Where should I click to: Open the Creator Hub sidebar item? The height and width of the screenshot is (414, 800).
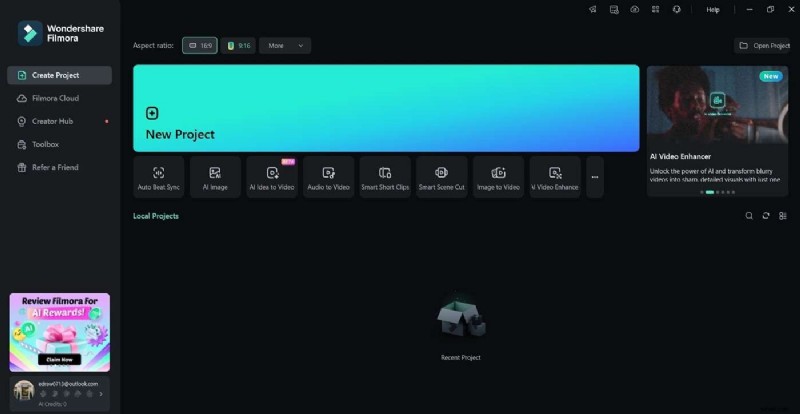pyautogui.click(x=52, y=121)
